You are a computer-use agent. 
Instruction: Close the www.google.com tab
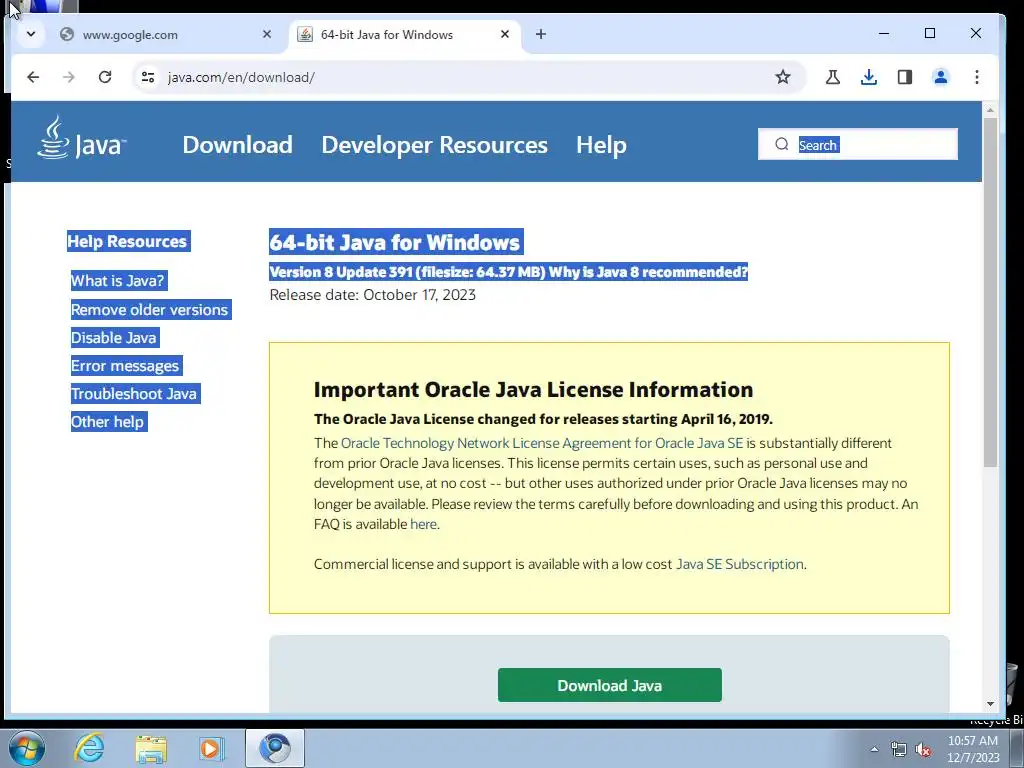click(266, 34)
